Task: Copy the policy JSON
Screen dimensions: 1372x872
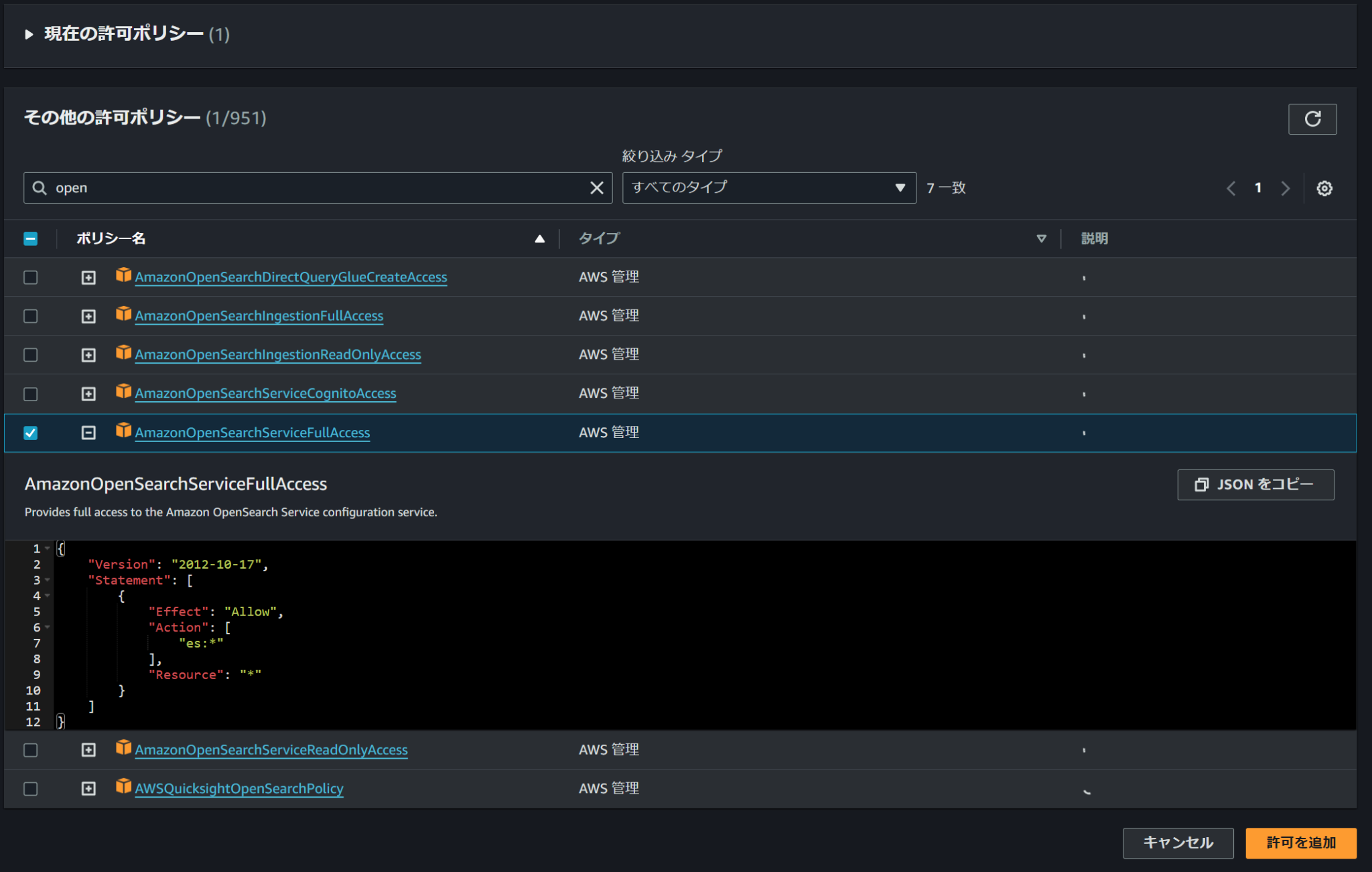Action: pyautogui.click(x=1255, y=484)
